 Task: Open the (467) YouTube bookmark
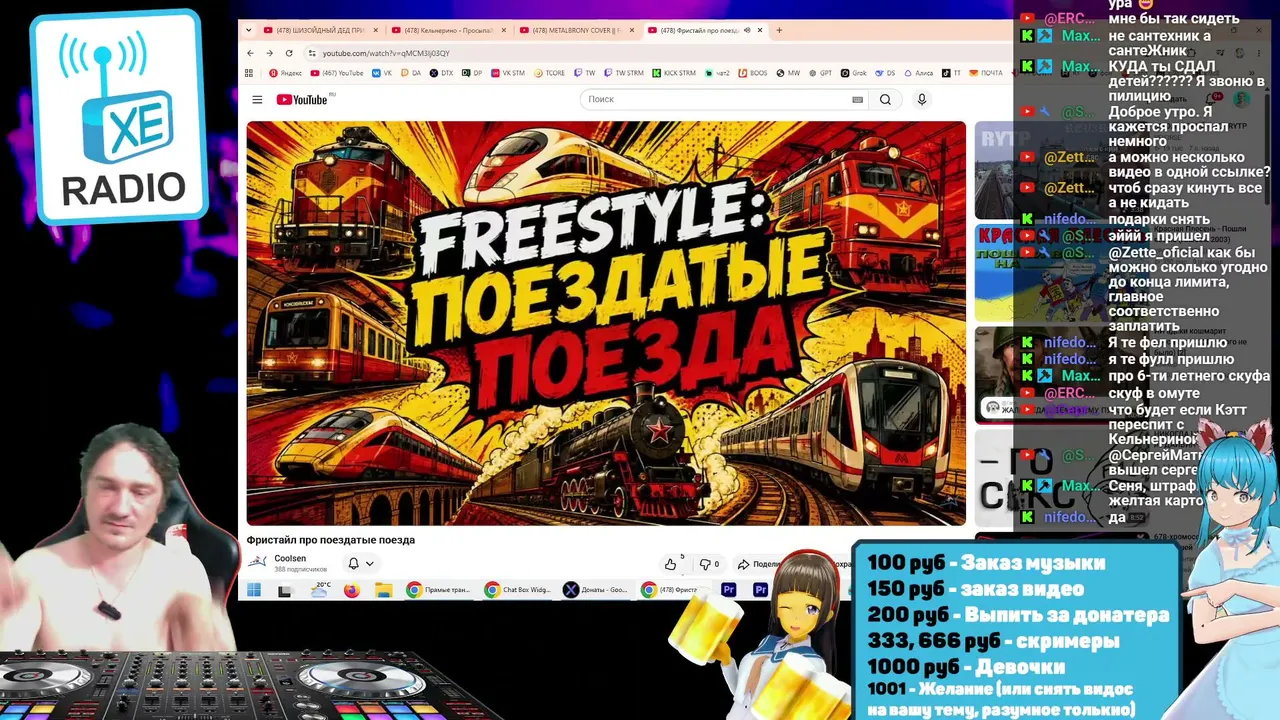click(337, 73)
